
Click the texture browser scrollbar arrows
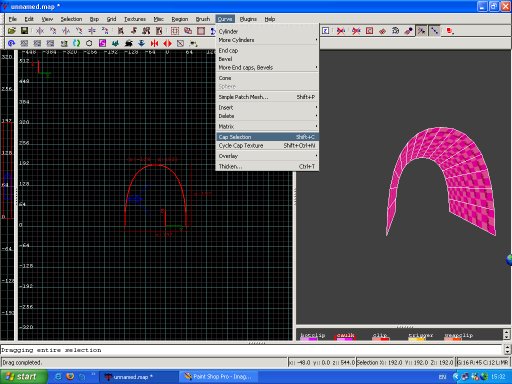point(507,334)
